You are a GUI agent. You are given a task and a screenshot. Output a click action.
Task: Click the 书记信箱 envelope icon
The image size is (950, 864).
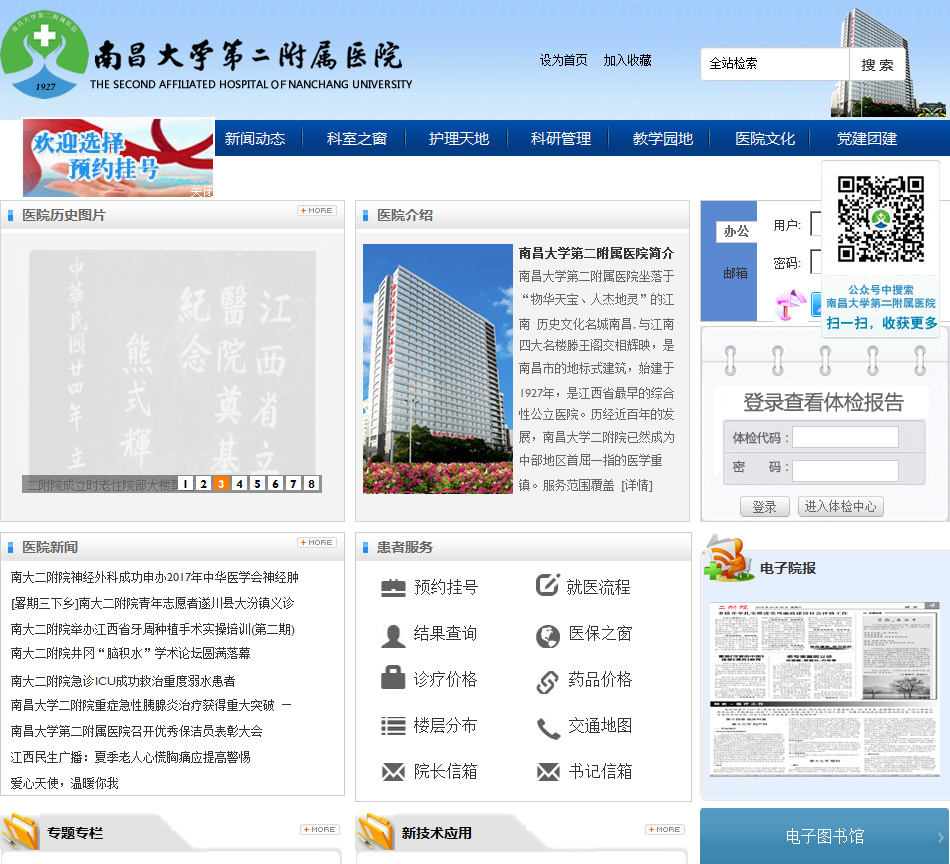click(x=548, y=771)
